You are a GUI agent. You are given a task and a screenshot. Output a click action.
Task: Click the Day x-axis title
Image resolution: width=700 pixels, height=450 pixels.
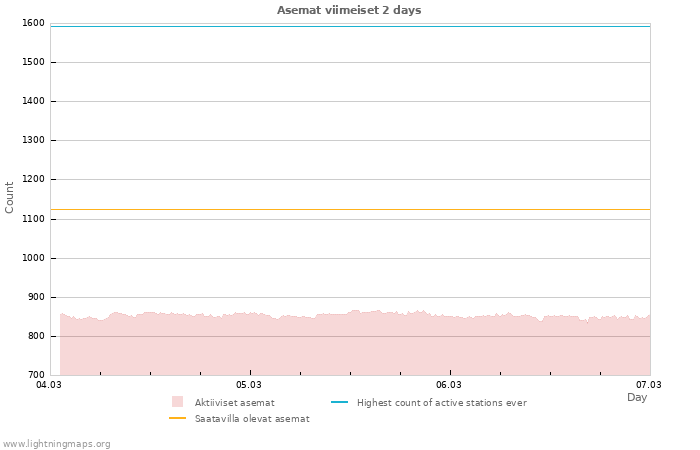(637, 397)
